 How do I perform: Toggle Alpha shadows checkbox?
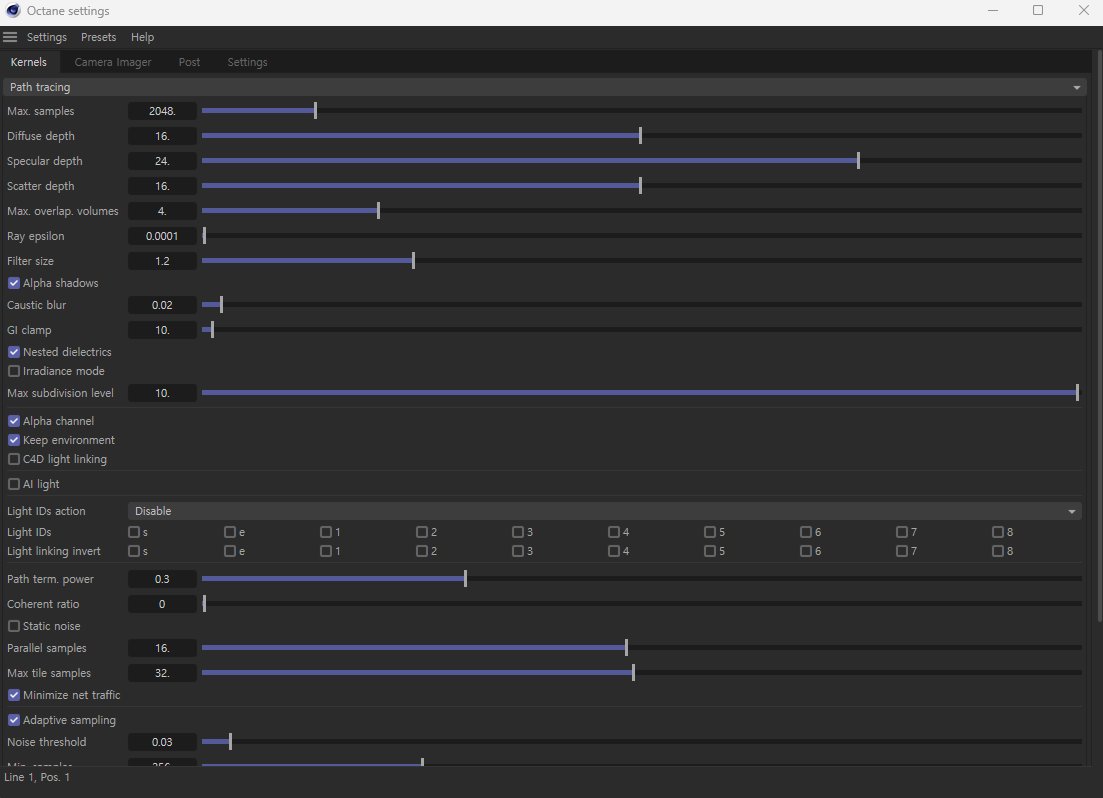click(x=14, y=283)
